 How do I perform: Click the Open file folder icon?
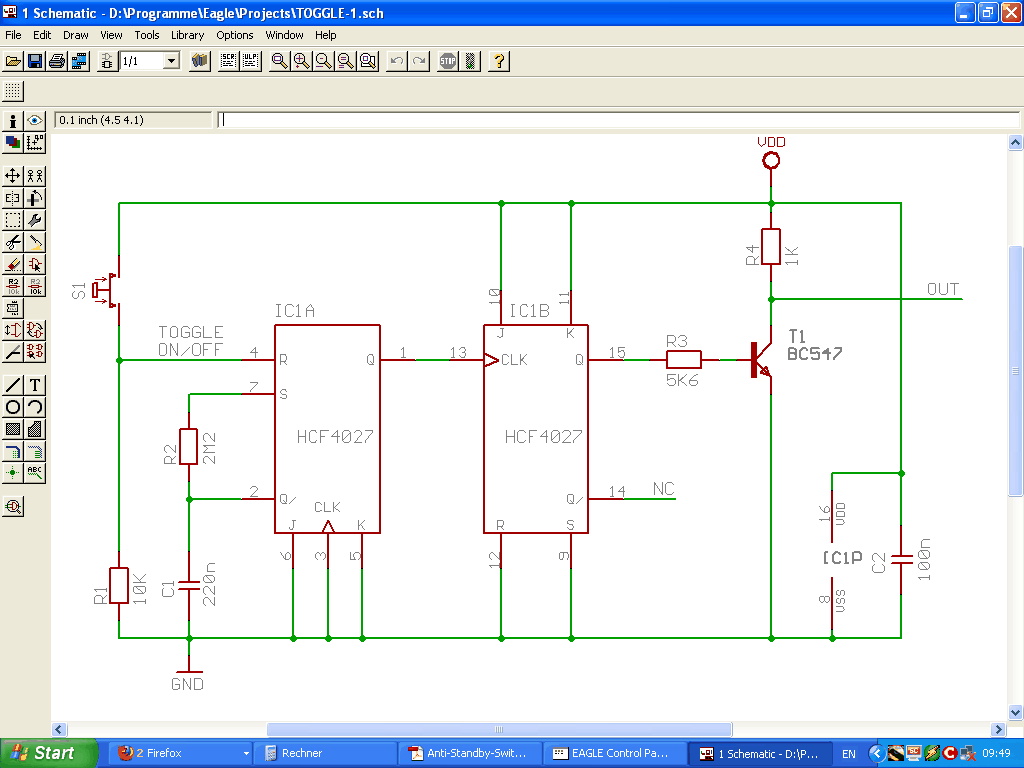coord(12,61)
